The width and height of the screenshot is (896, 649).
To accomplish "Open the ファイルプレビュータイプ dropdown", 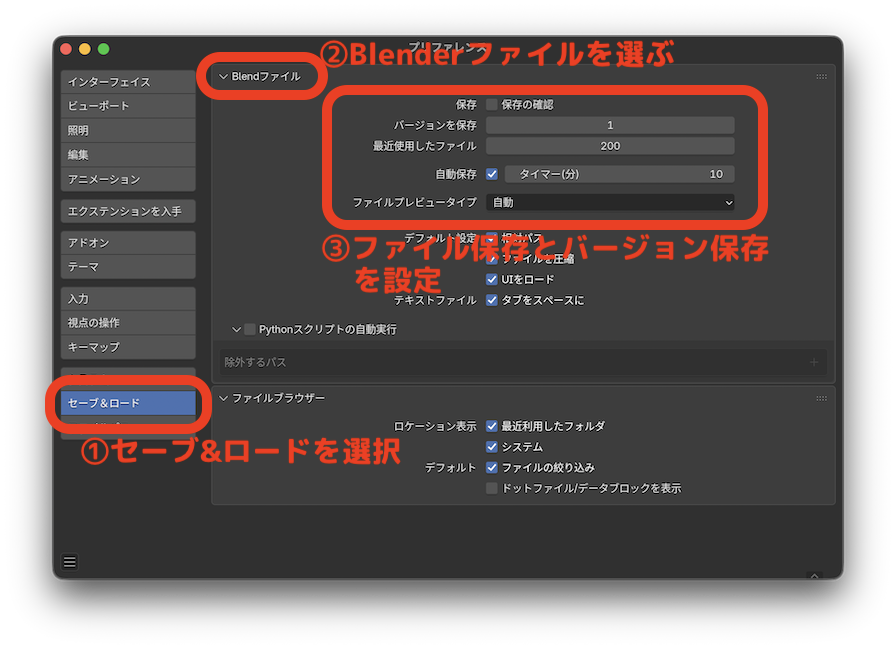I will 610,202.
